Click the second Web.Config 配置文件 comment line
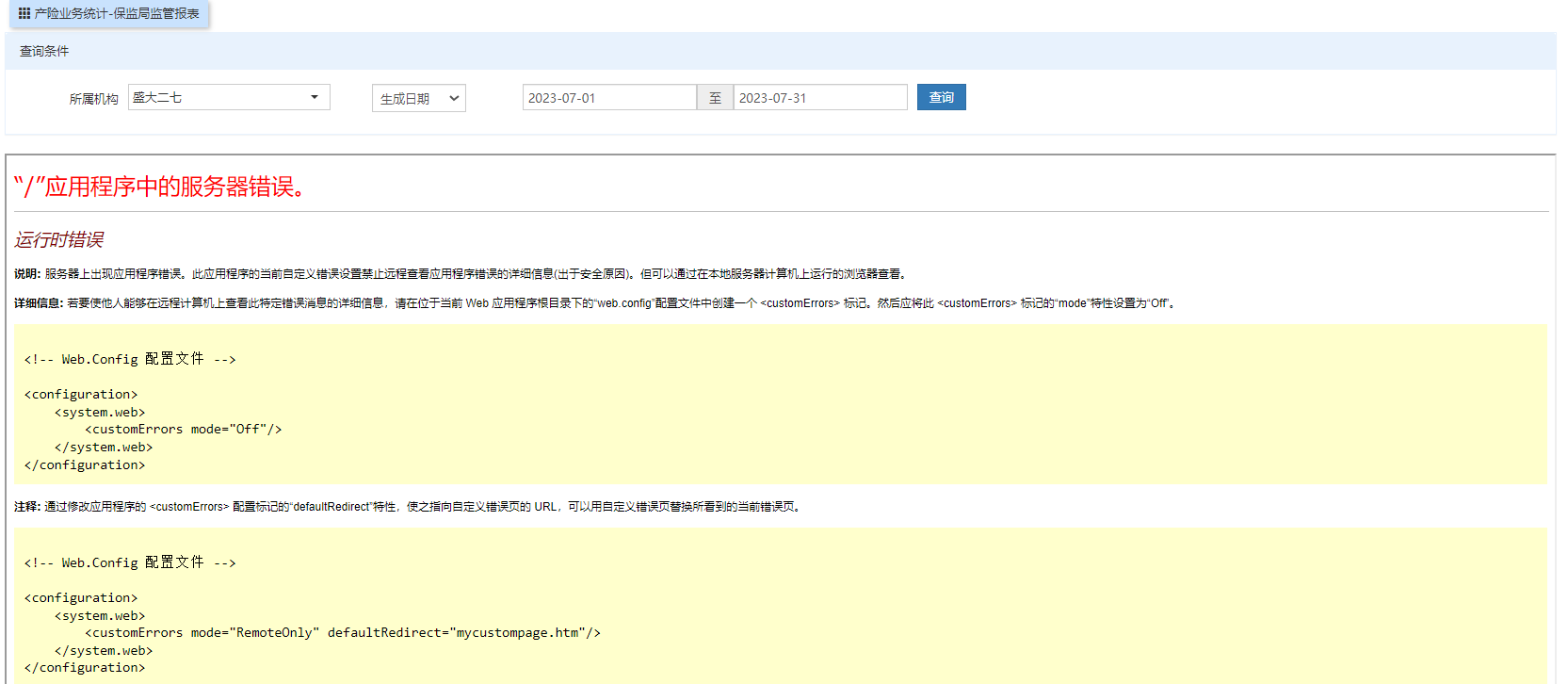This screenshot has width=1568, height=684. point(130,562)
